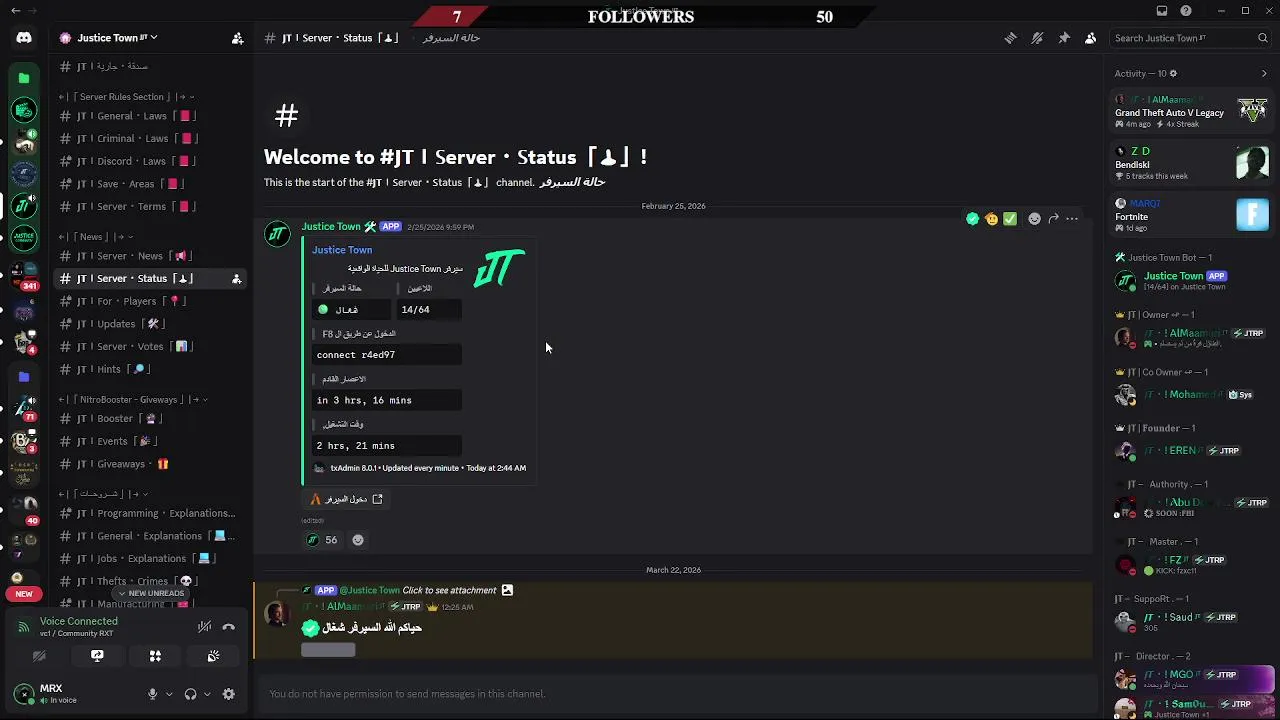Image resolution: width=1280 pixels, height=720 pixels.
Task: Jump to NEW UNREADS
Action: pos(151,593)
